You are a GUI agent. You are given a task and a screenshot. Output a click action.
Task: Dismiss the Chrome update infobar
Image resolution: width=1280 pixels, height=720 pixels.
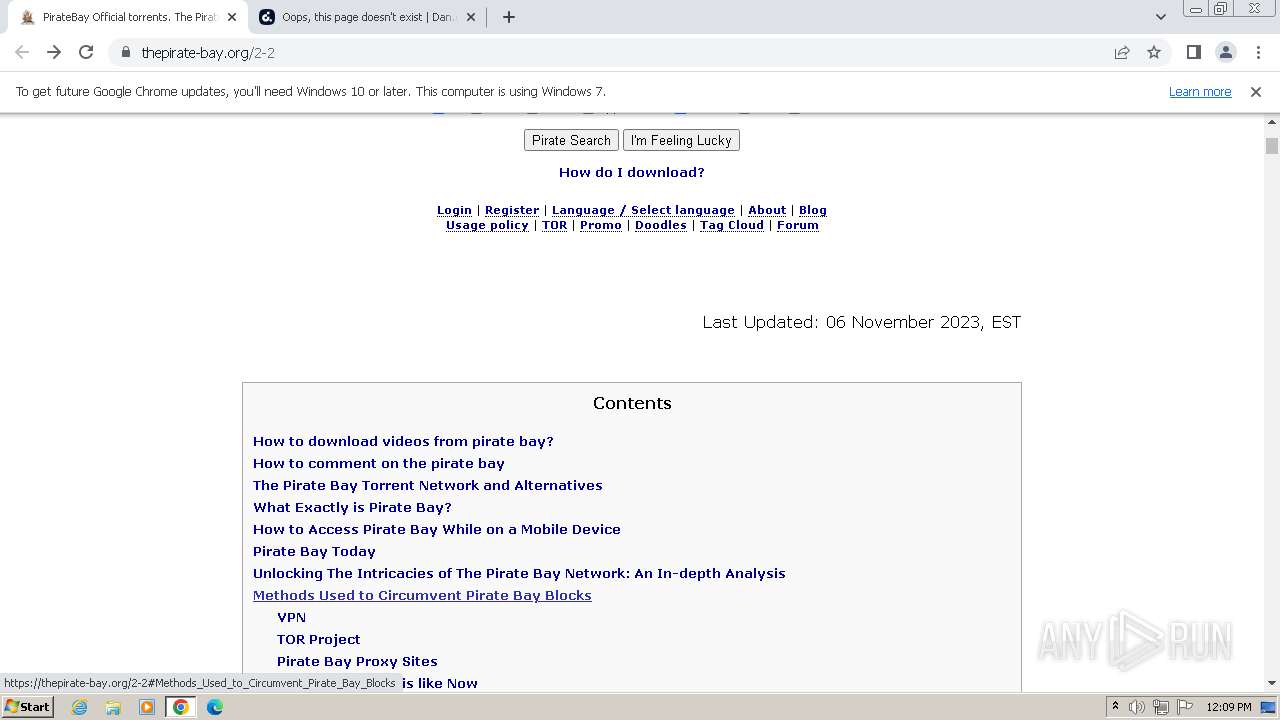pyautogui.click(x=1256, y=91)
